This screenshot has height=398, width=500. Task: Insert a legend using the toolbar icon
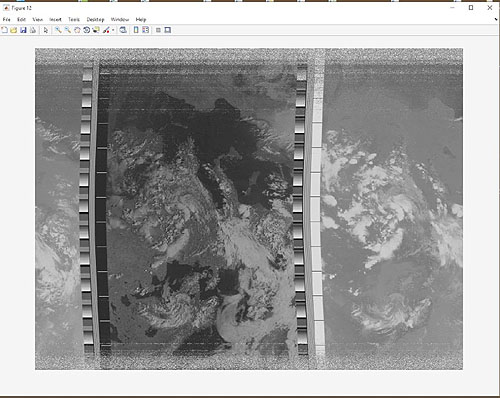coord(146,30)
